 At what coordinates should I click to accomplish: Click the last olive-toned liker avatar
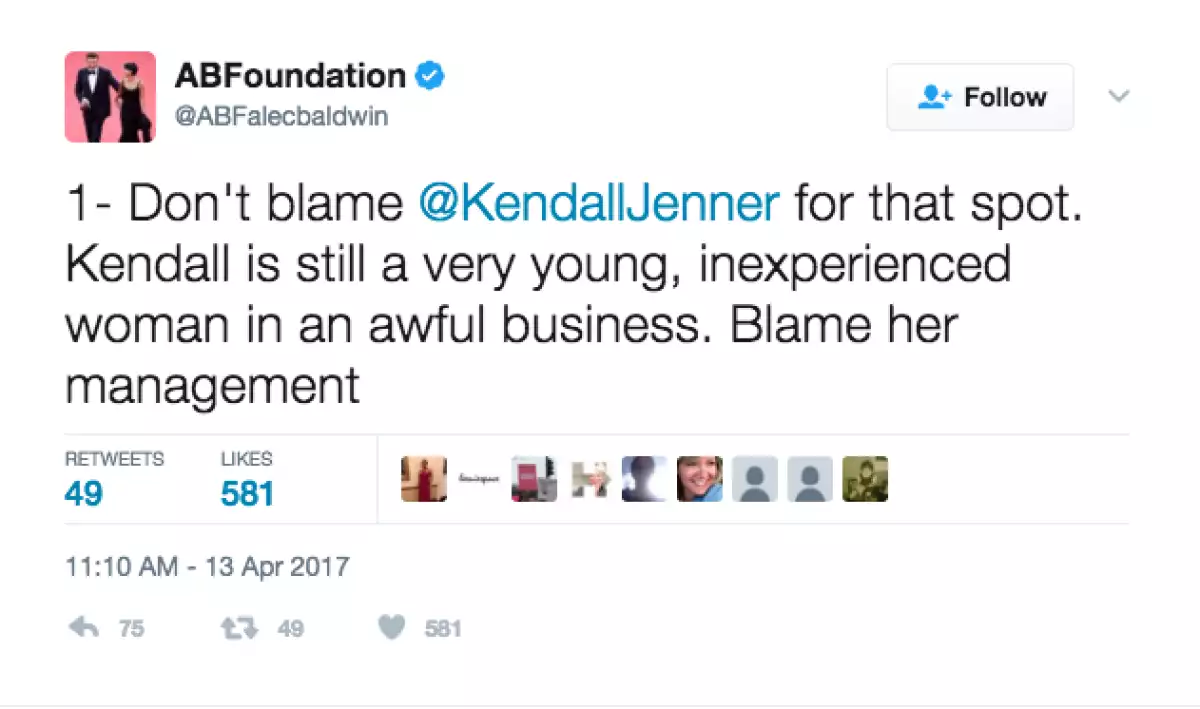click(x=865, y=479)
